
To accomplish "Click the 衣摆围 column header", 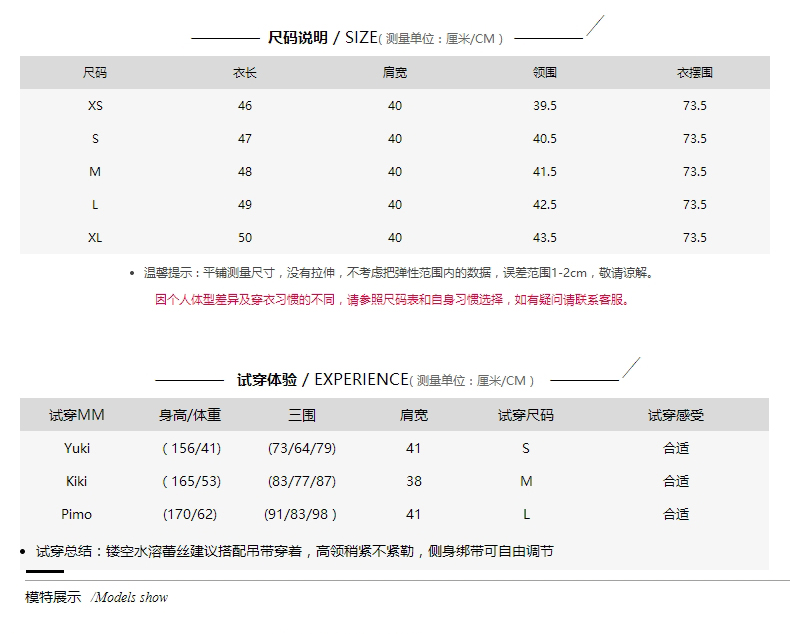I will pyautogui.click(x=694, y=73).
